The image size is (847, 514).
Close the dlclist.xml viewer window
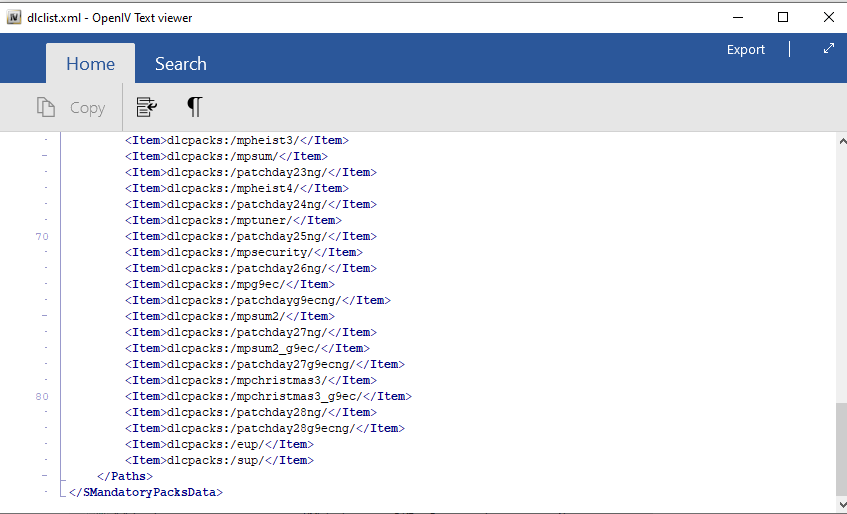(828, 17)
